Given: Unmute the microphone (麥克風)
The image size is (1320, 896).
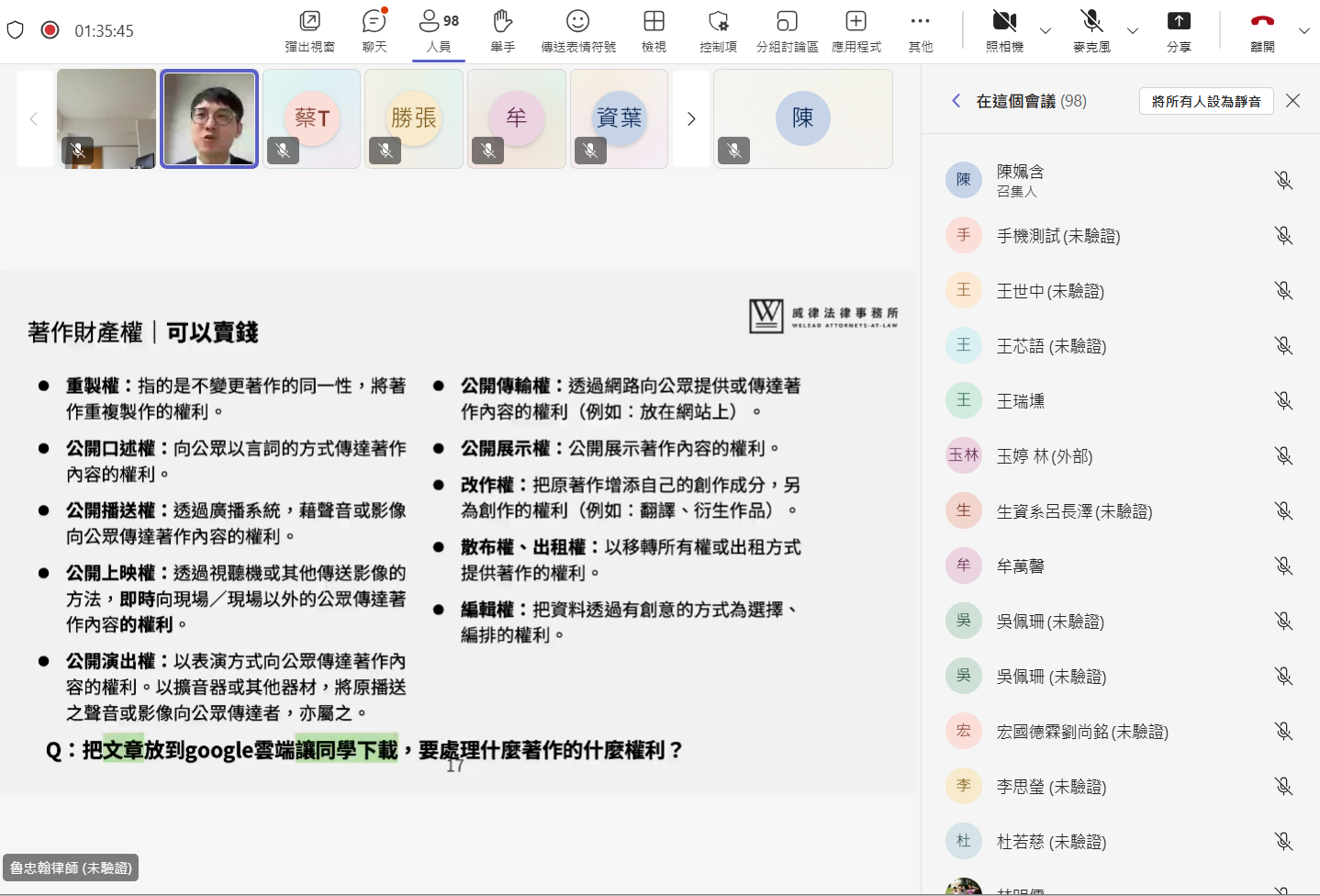Looking at the screenshot, I should tap(1091, 30).
